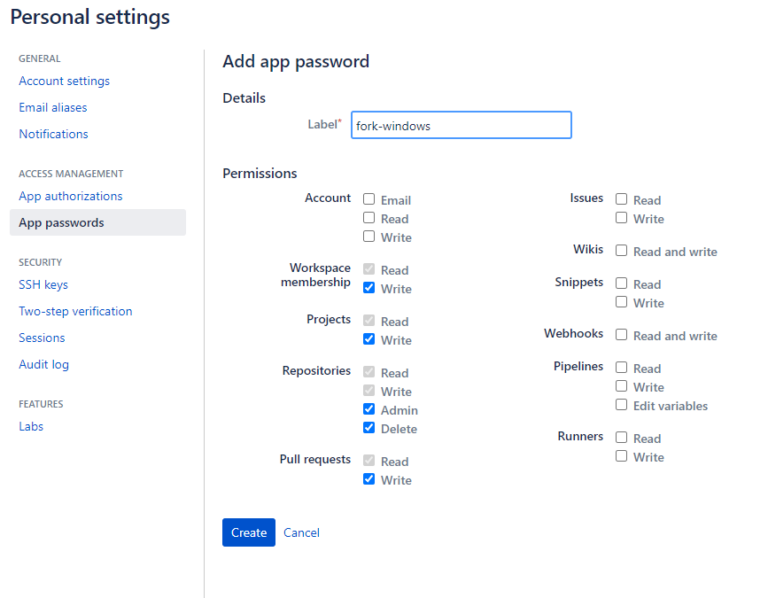The image size is (768, 598).
Task: Open Notifications settings link
Action: pos(53,134)
